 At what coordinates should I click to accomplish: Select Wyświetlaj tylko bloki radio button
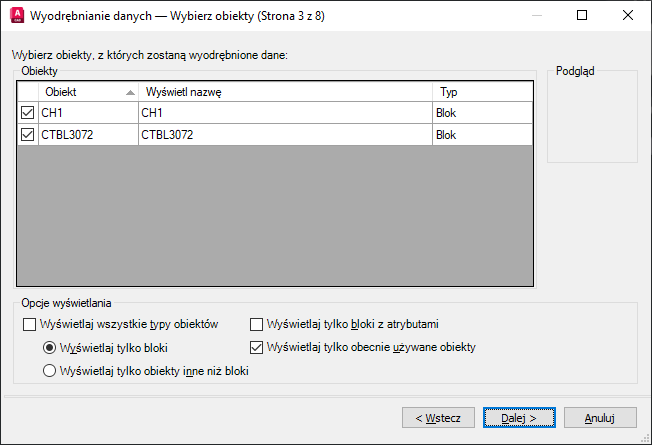(x=49, y=348)
